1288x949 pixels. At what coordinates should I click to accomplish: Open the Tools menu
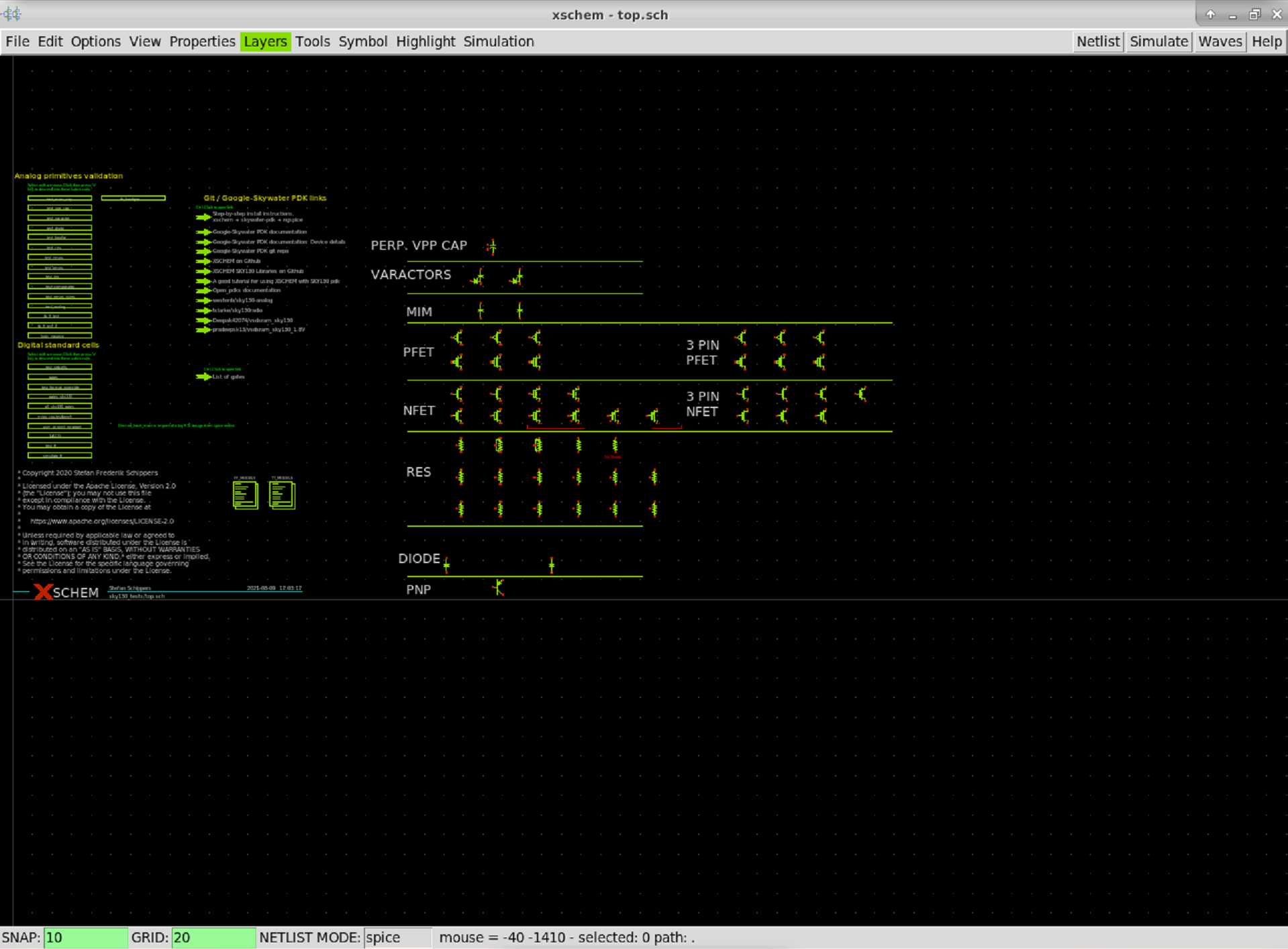click(313, 42)
